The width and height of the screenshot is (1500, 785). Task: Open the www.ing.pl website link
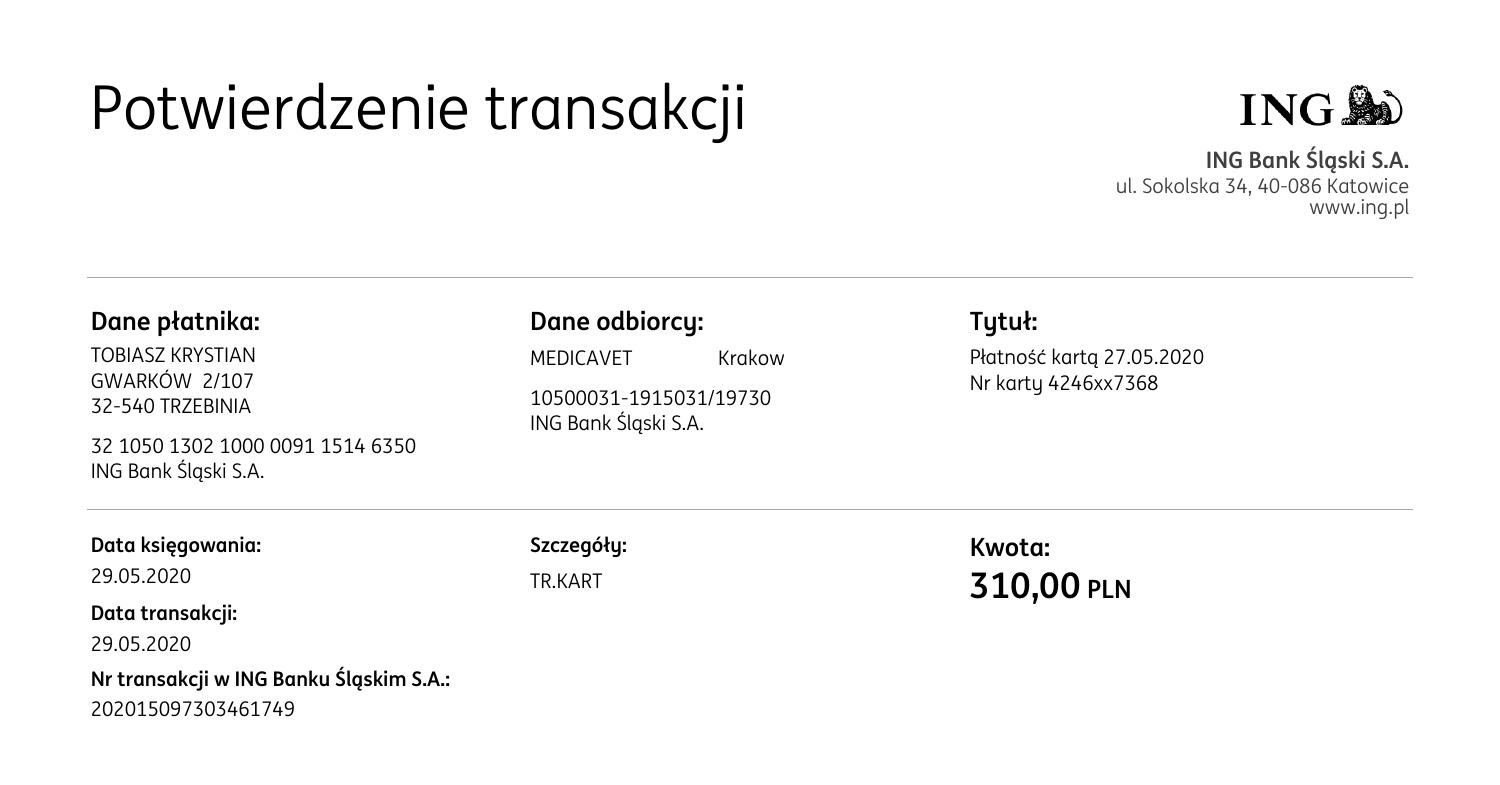[x=1359, y=208]
